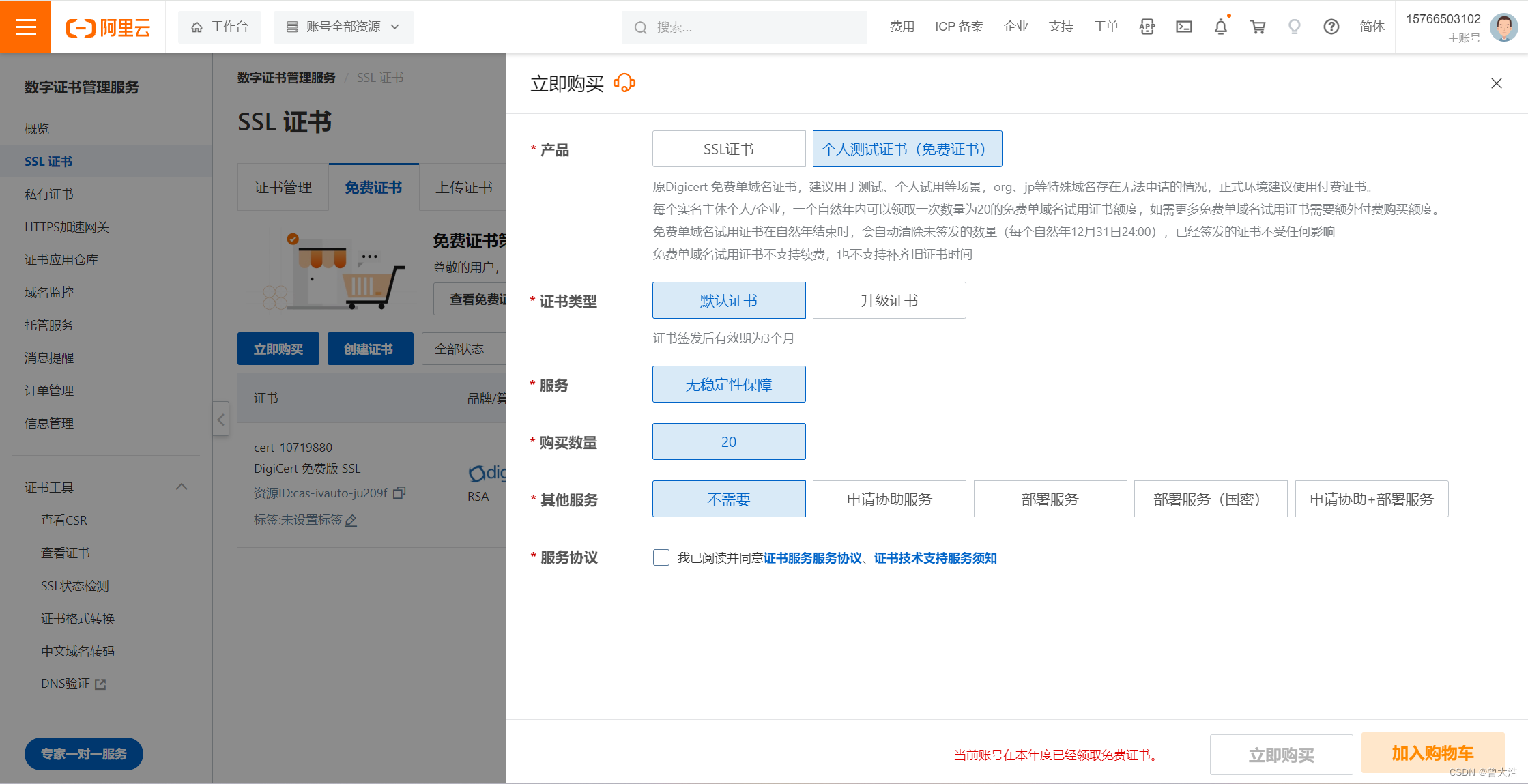Go to 工作台 workbench
Viewport: 1528px width, 784px height.
(220, 27)
